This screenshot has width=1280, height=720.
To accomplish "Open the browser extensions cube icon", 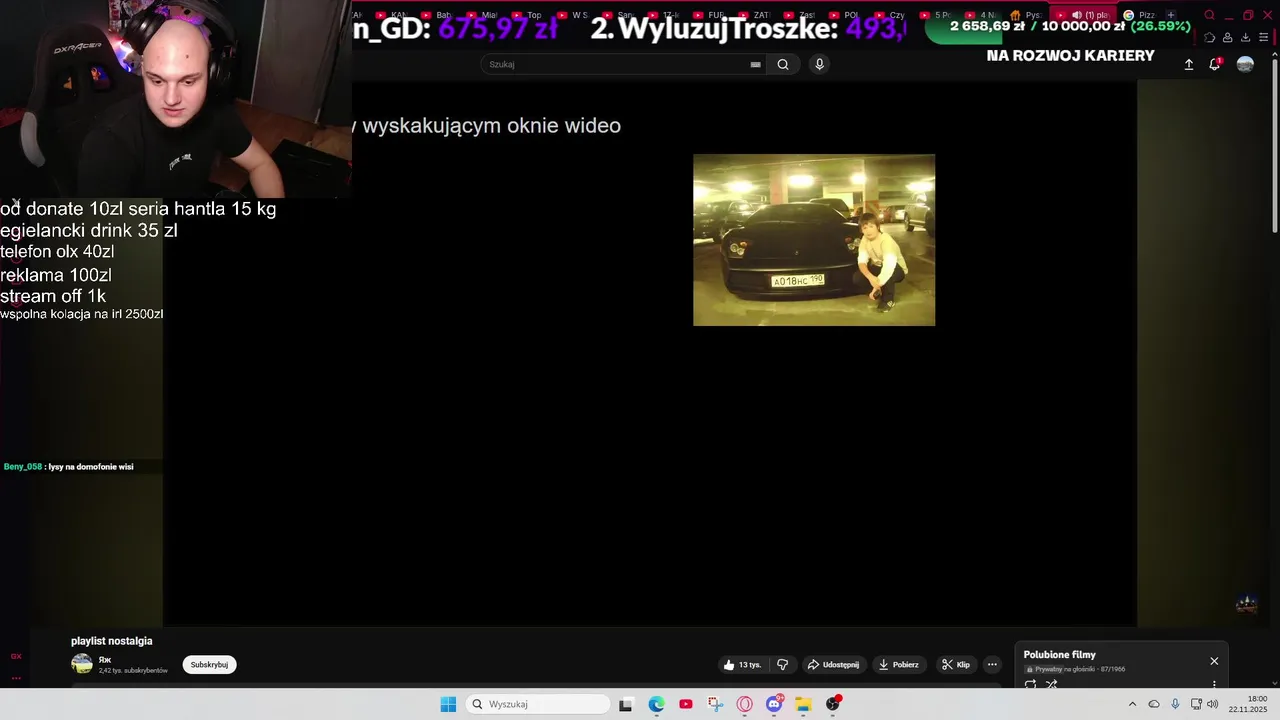I will [x=1209, y=38].
